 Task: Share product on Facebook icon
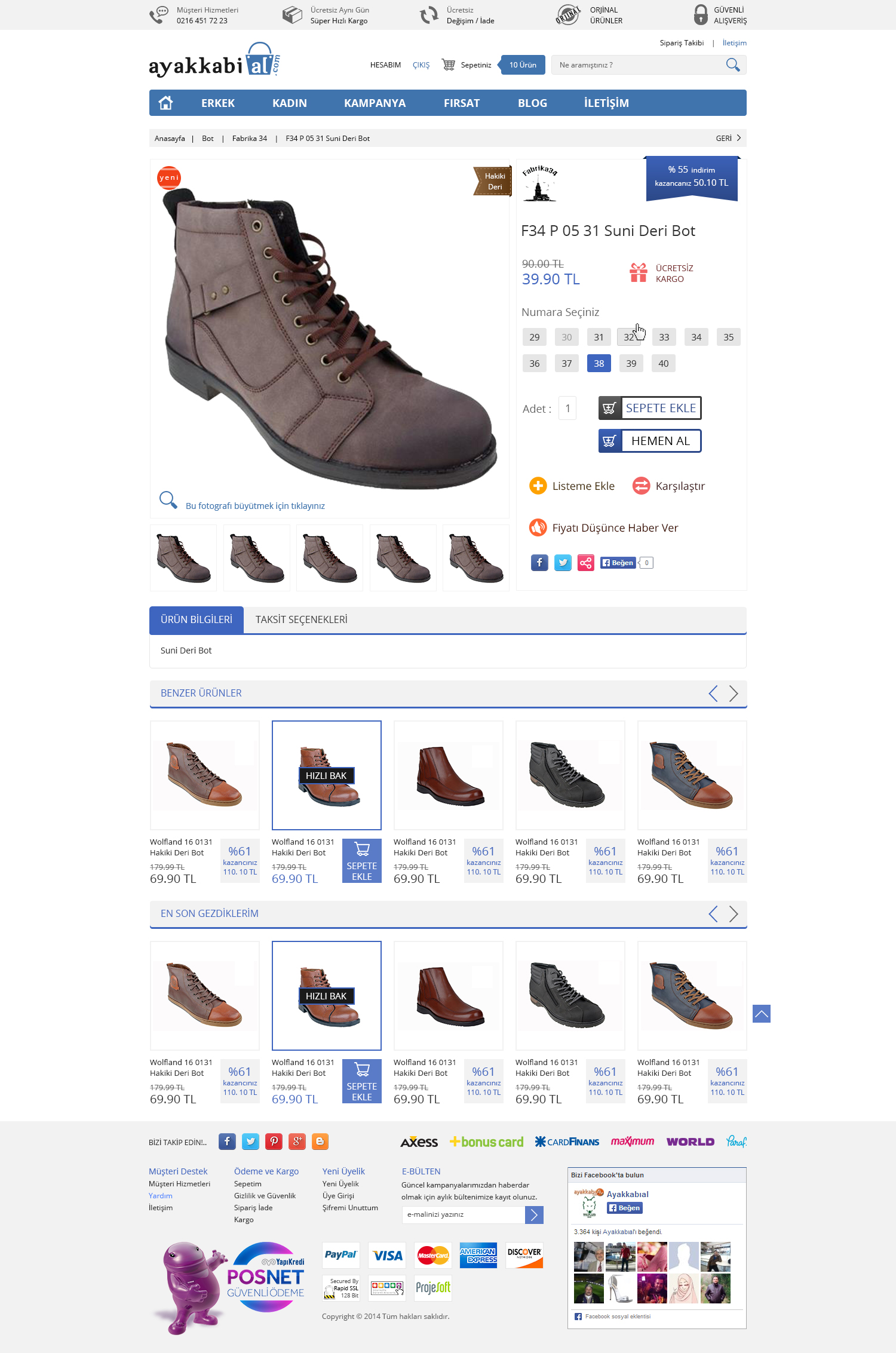[x=539, y=563]
